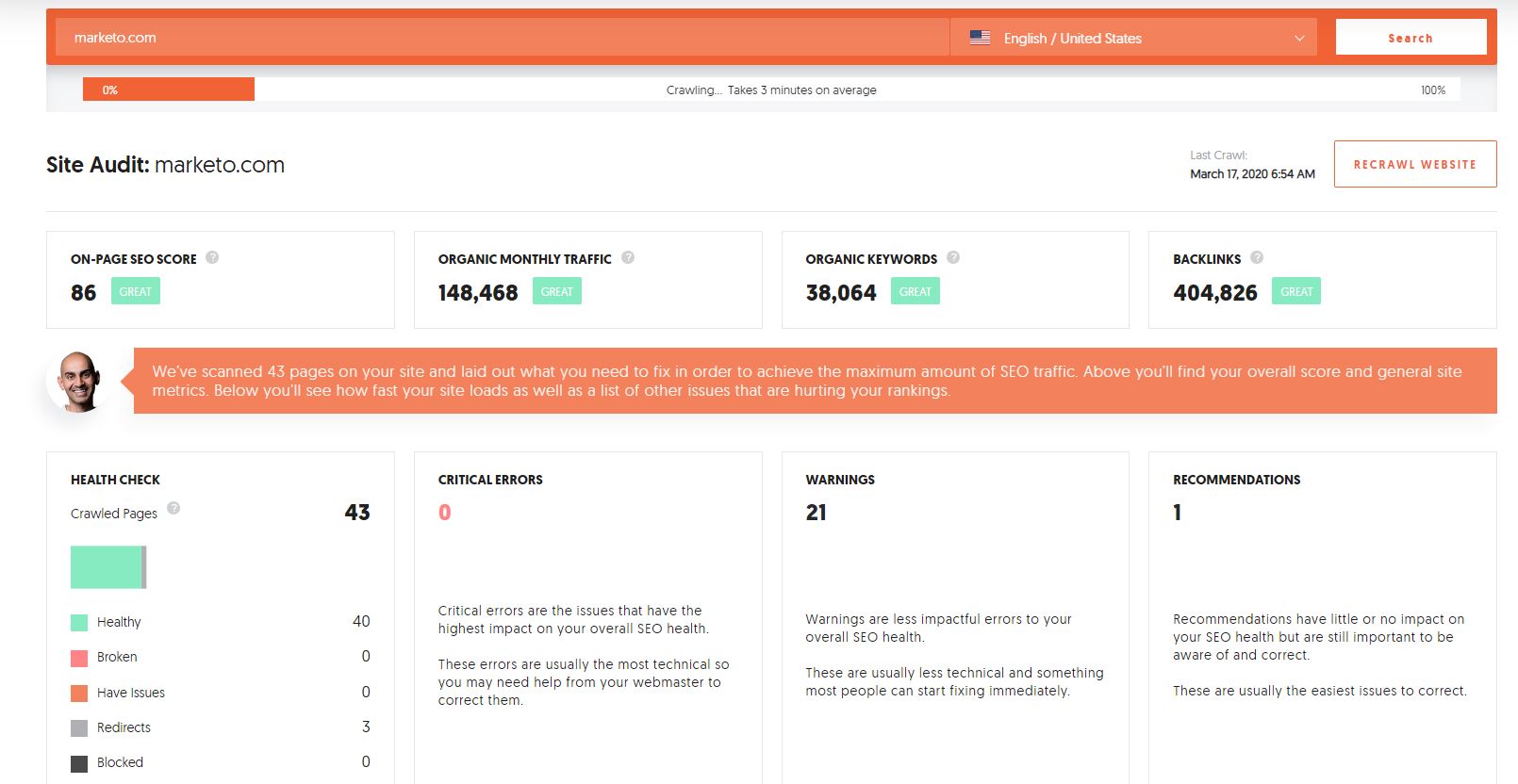Image resolution: width=1518 pixels, height=784 pixels.
Task: Click the On-Page SEO score value 86
Action: pos(84,293)
